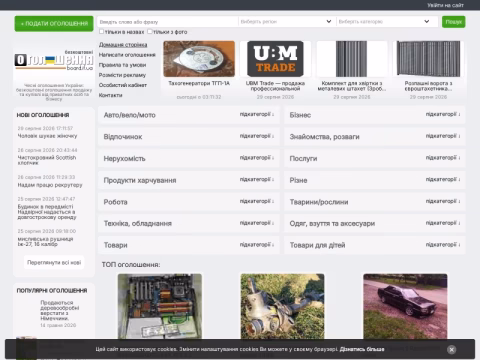
Task: Open the TOP ad black car thumbnail
Action: coord(405,307)
